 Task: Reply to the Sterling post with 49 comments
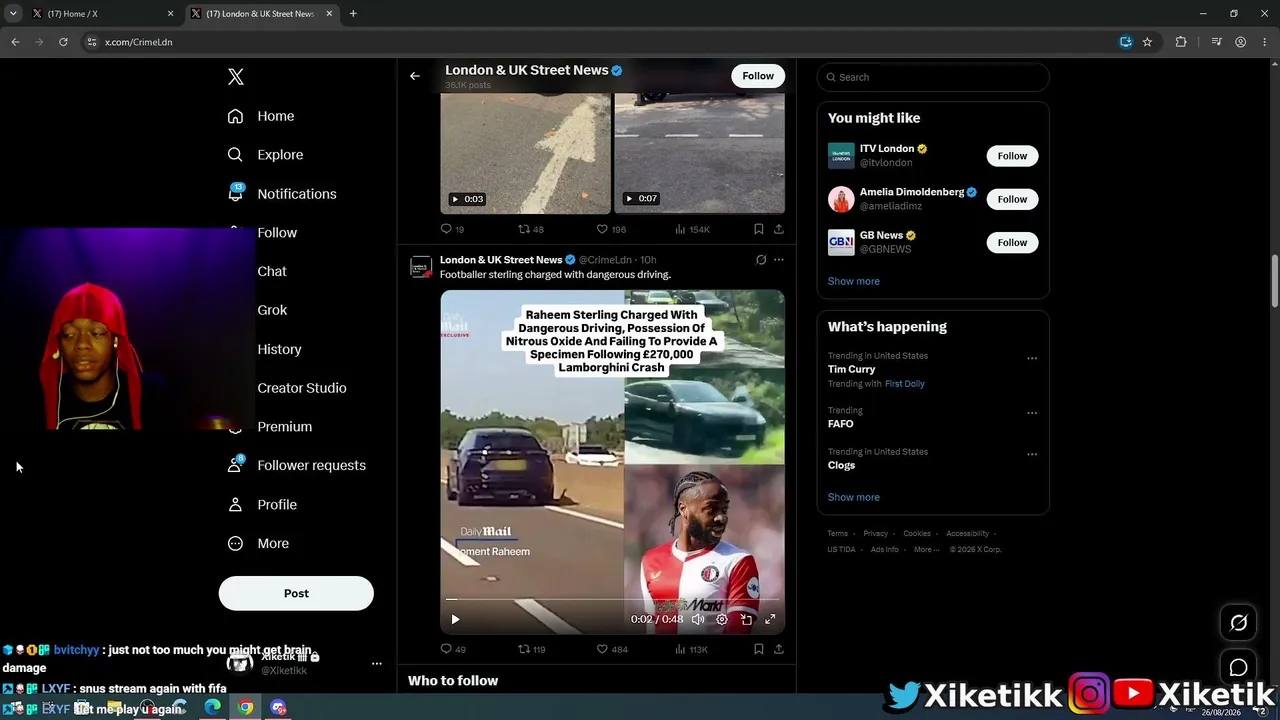(x=453, y=649)
